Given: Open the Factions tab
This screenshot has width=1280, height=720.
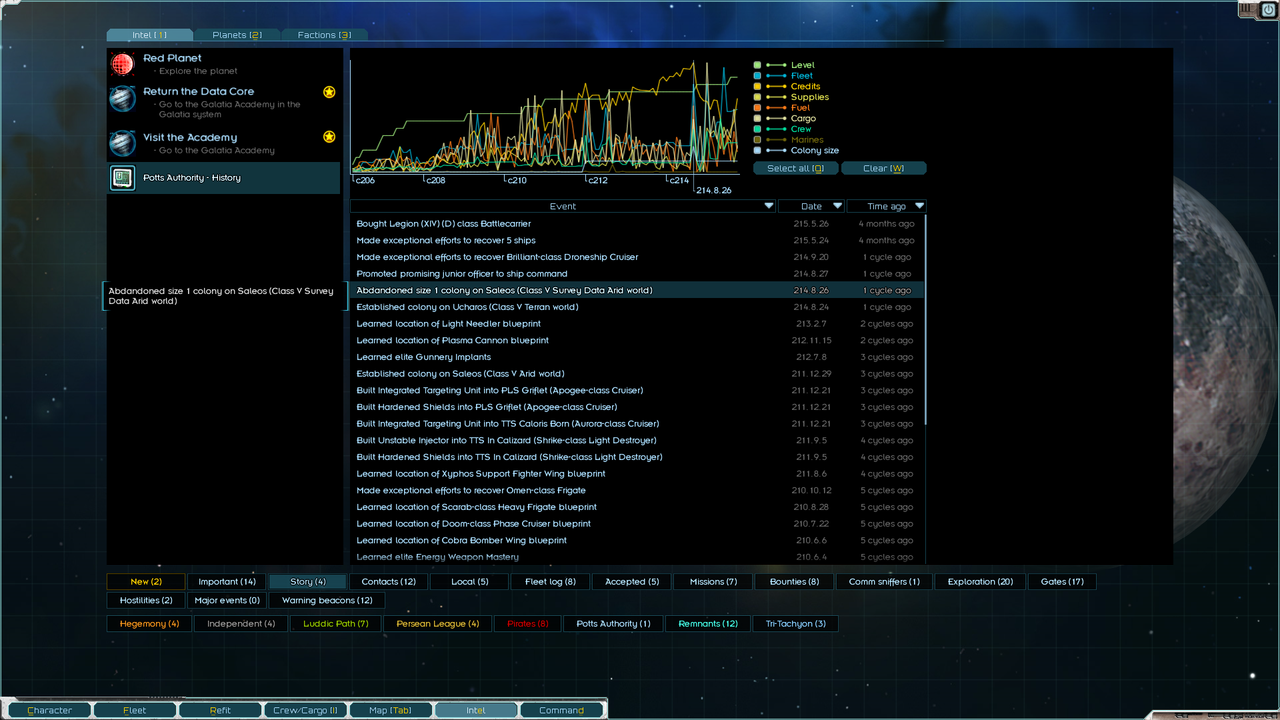Looking at the screenshot, I should coord(323,33).
